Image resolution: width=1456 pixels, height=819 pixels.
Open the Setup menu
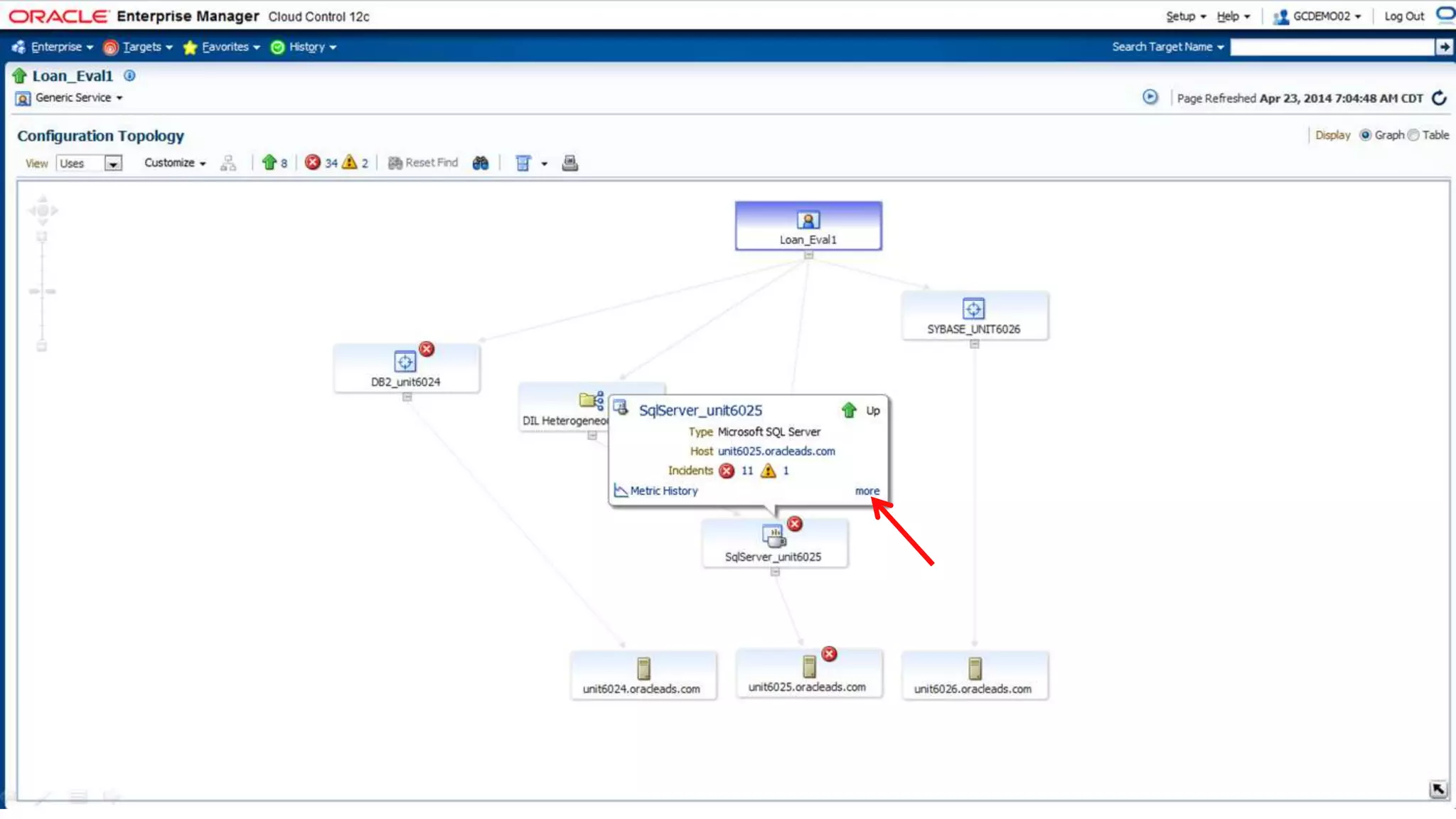tap(1186, 16)
